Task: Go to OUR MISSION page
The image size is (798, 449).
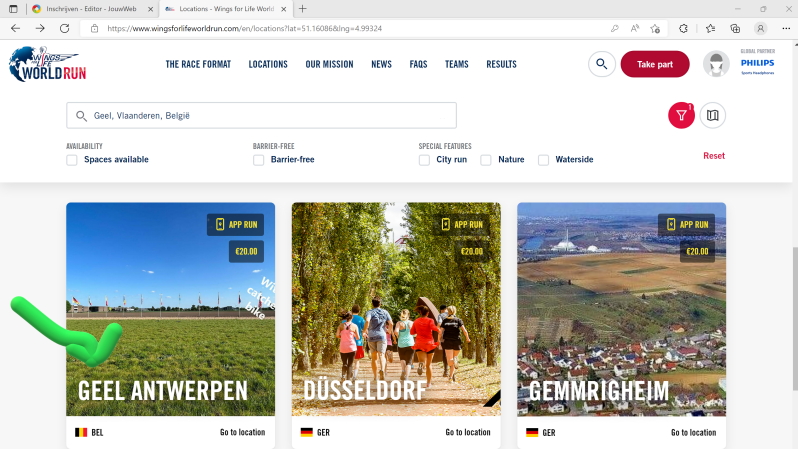Action: (329, 64)
